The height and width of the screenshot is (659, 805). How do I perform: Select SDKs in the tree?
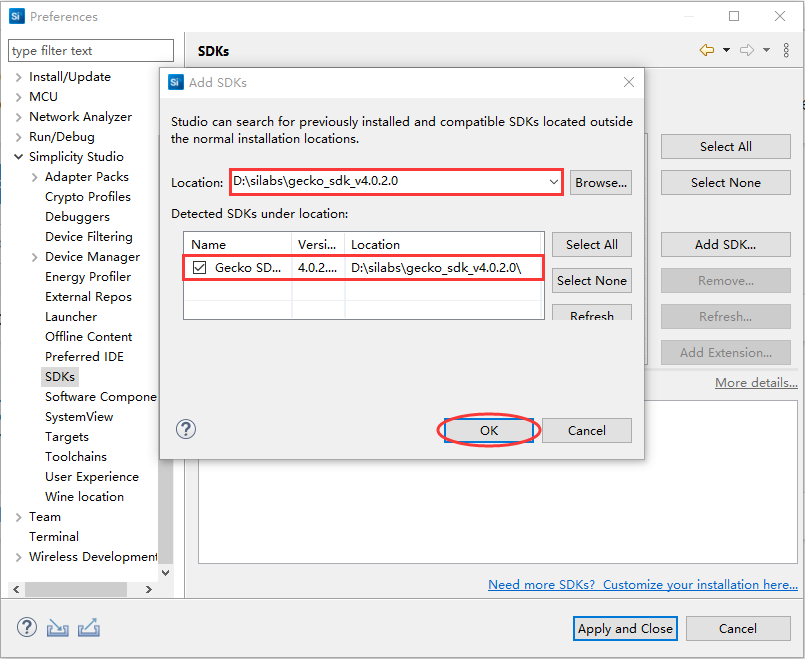tap(60, 376)
